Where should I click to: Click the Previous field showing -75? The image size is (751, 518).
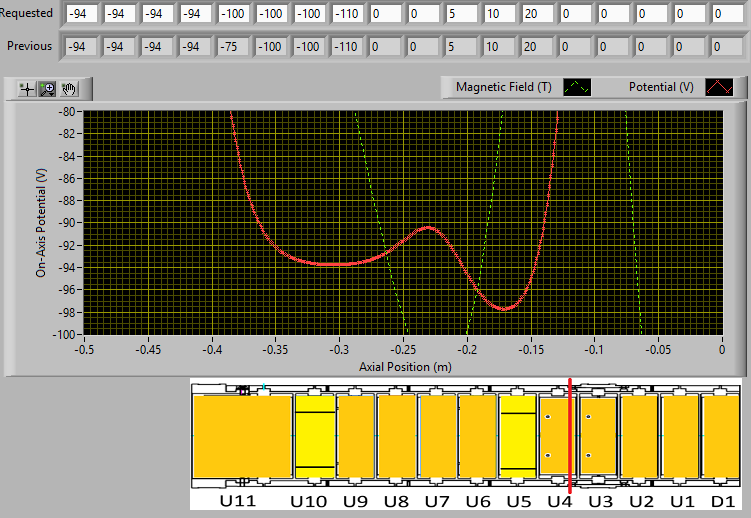[235, 47]
